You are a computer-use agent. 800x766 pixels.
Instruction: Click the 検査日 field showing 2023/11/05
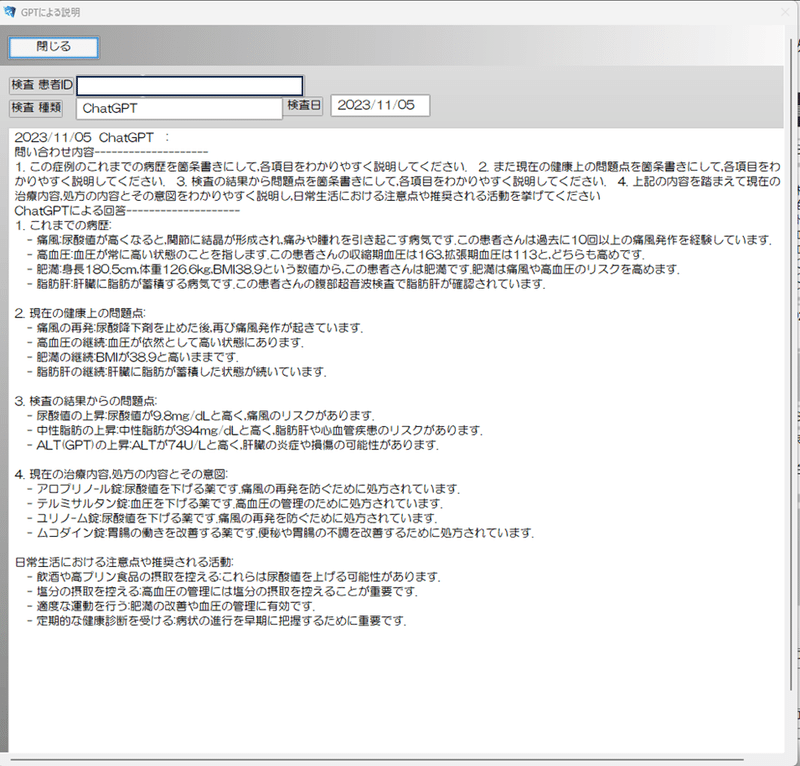pos(380,105)
